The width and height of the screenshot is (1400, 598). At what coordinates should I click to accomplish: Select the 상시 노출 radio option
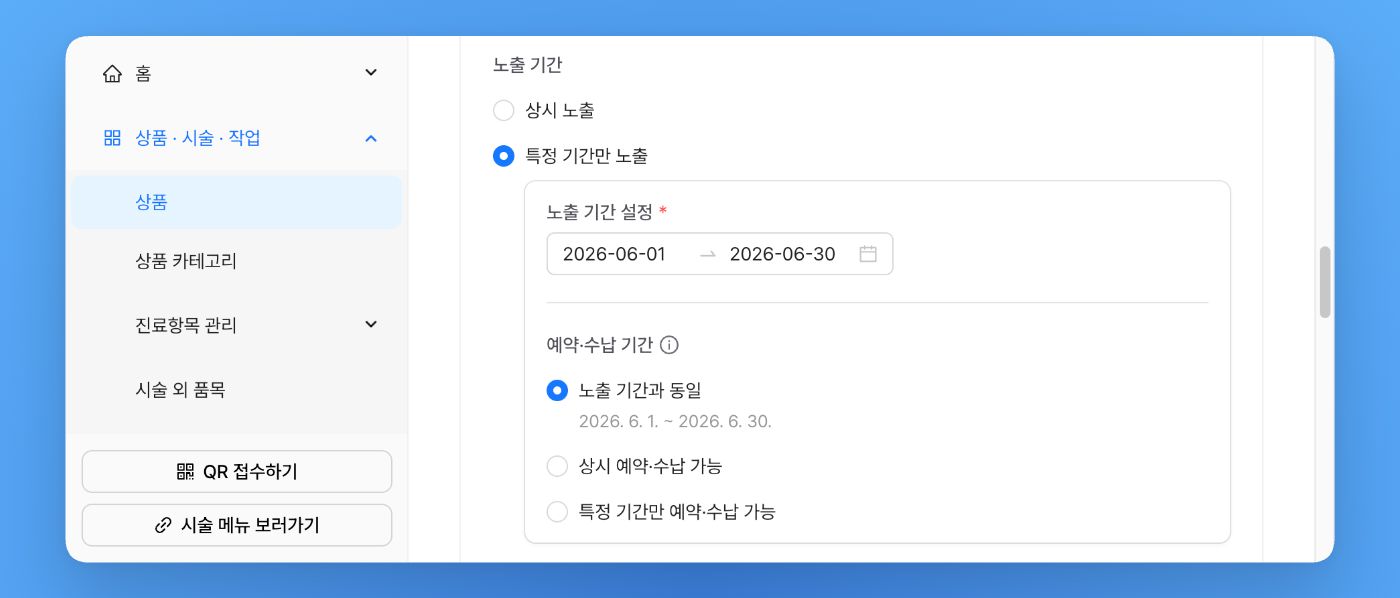pos(504,111)
